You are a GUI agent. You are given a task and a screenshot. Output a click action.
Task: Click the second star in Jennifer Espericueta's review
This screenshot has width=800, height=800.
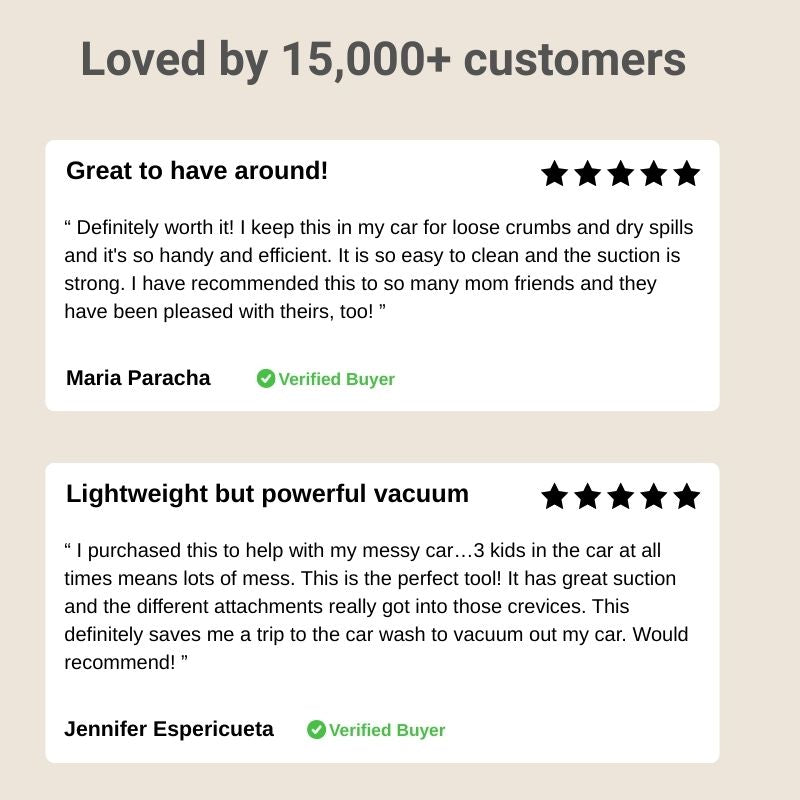pyautogui.click(x=587, y=496)
